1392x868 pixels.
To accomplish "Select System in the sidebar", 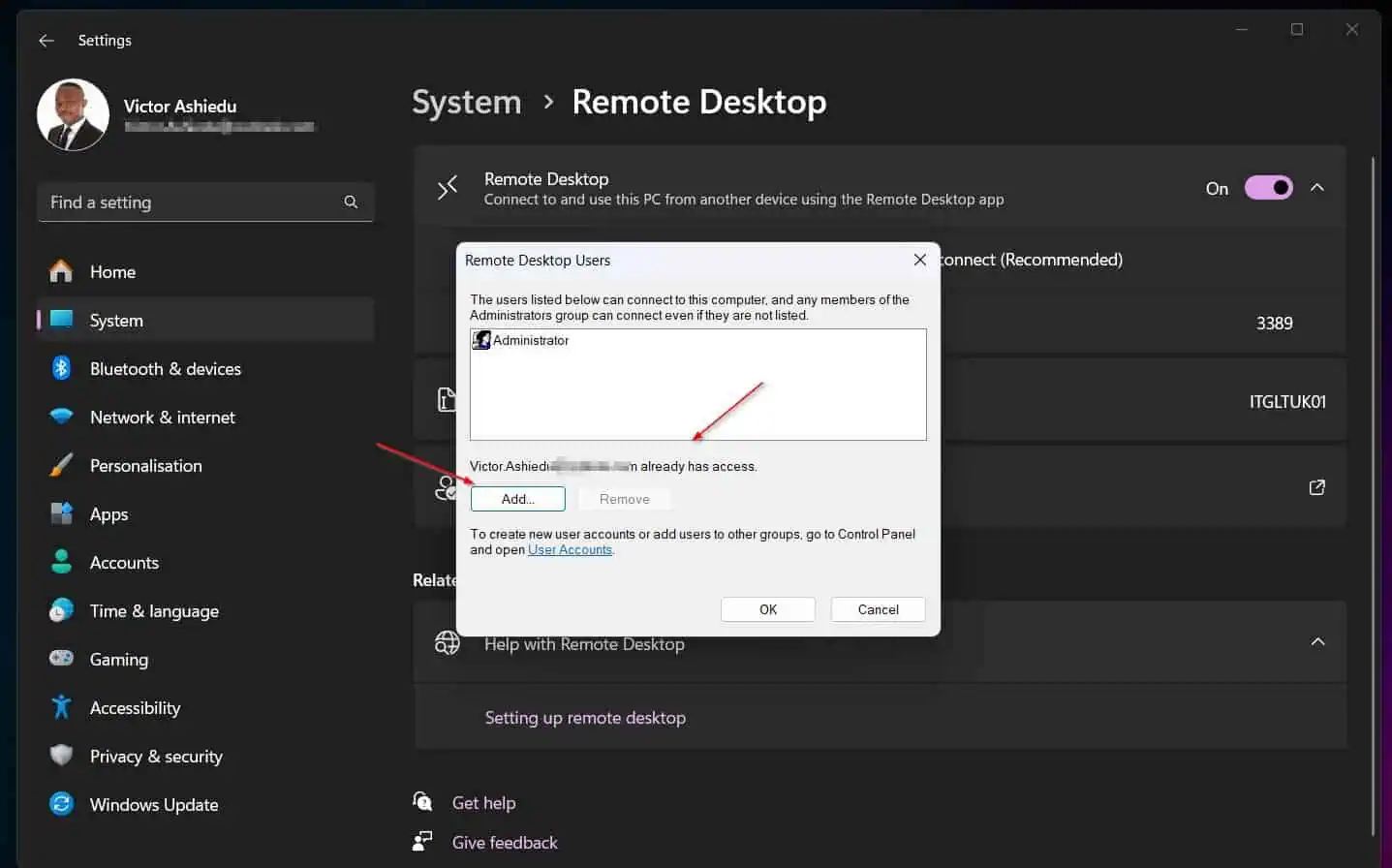I will [205, 321].
